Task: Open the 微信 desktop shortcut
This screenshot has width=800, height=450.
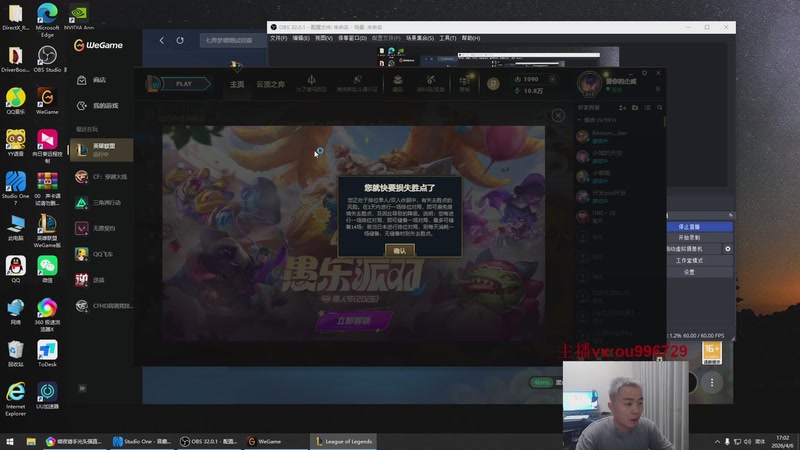Action: pyautogui.click(x=47, y=269)
